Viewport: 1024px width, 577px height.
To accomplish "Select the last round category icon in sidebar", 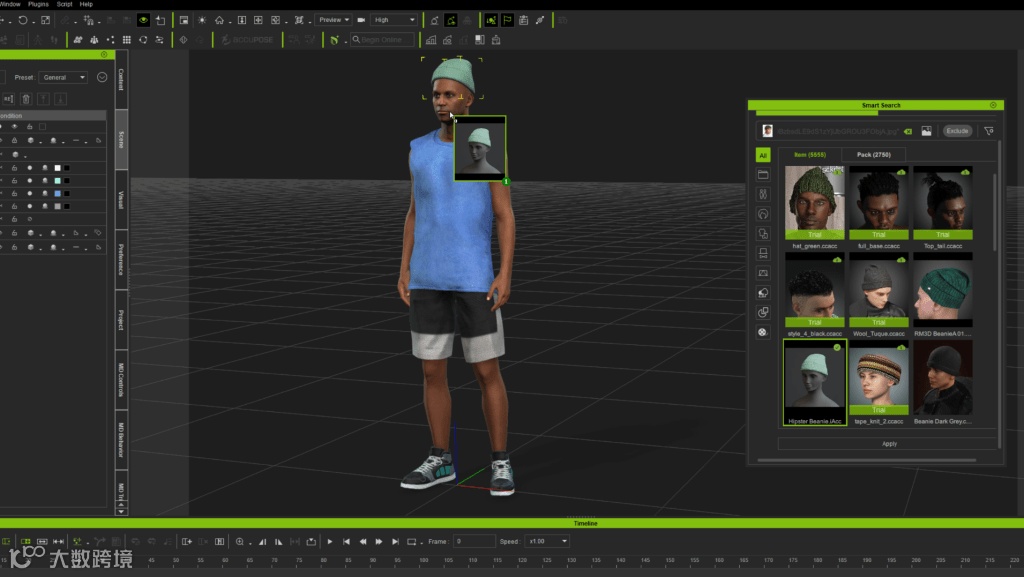I will coord(763,332).
